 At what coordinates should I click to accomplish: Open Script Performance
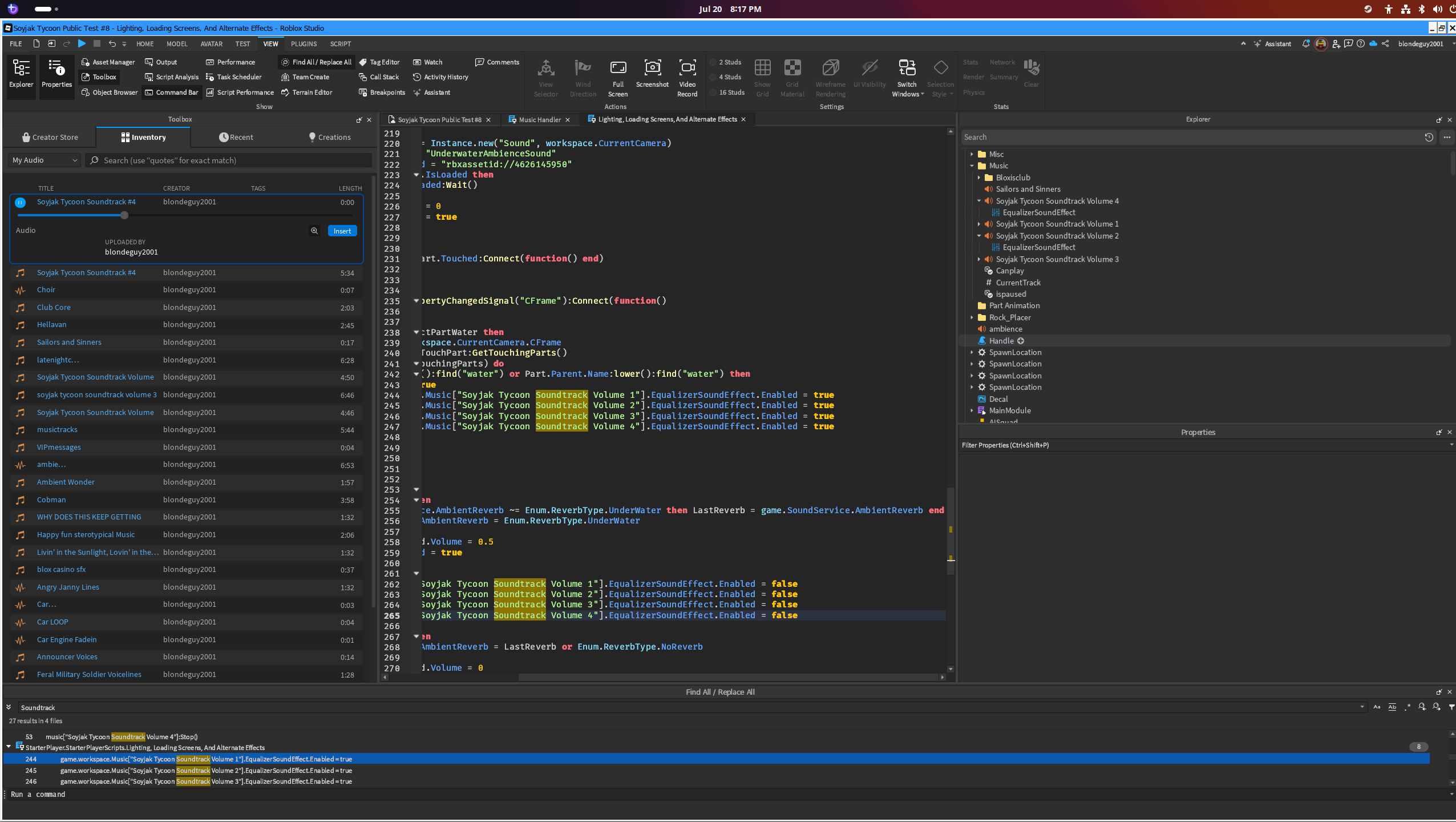coord(240,92)
